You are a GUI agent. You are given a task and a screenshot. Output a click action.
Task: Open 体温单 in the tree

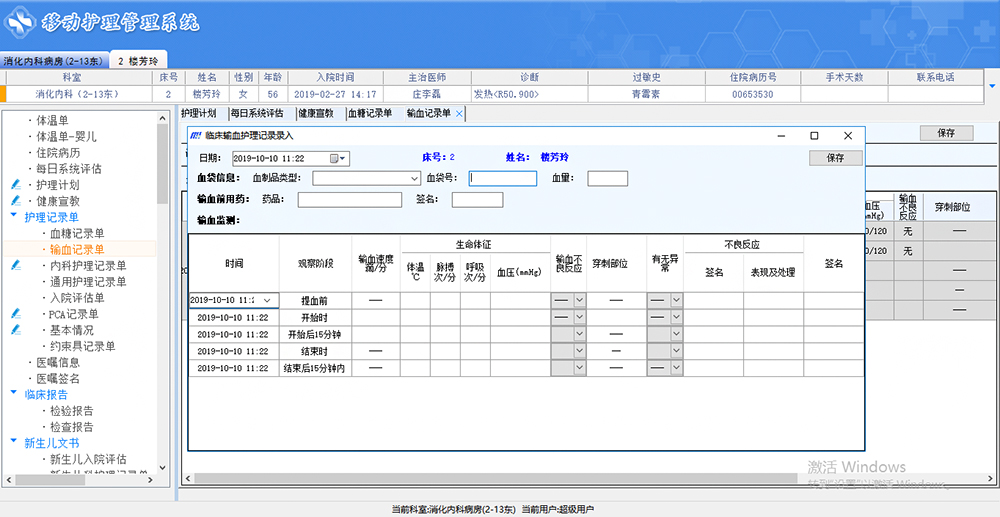tap(52, 120)
